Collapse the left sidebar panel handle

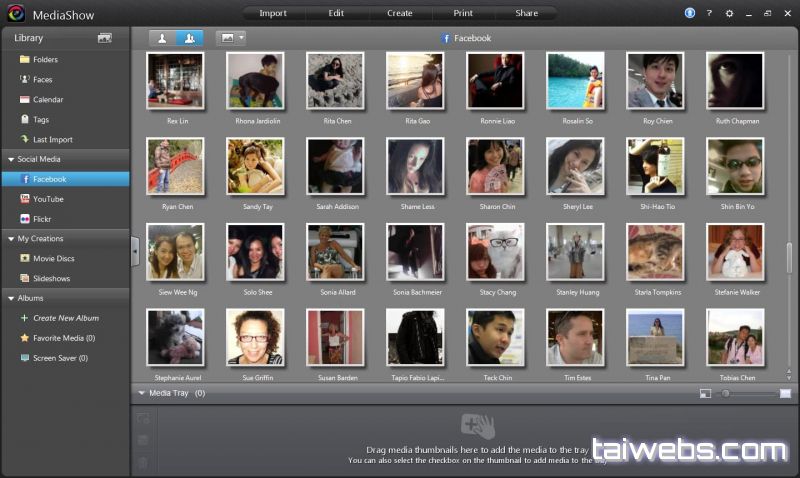click(x=135, y=251)
